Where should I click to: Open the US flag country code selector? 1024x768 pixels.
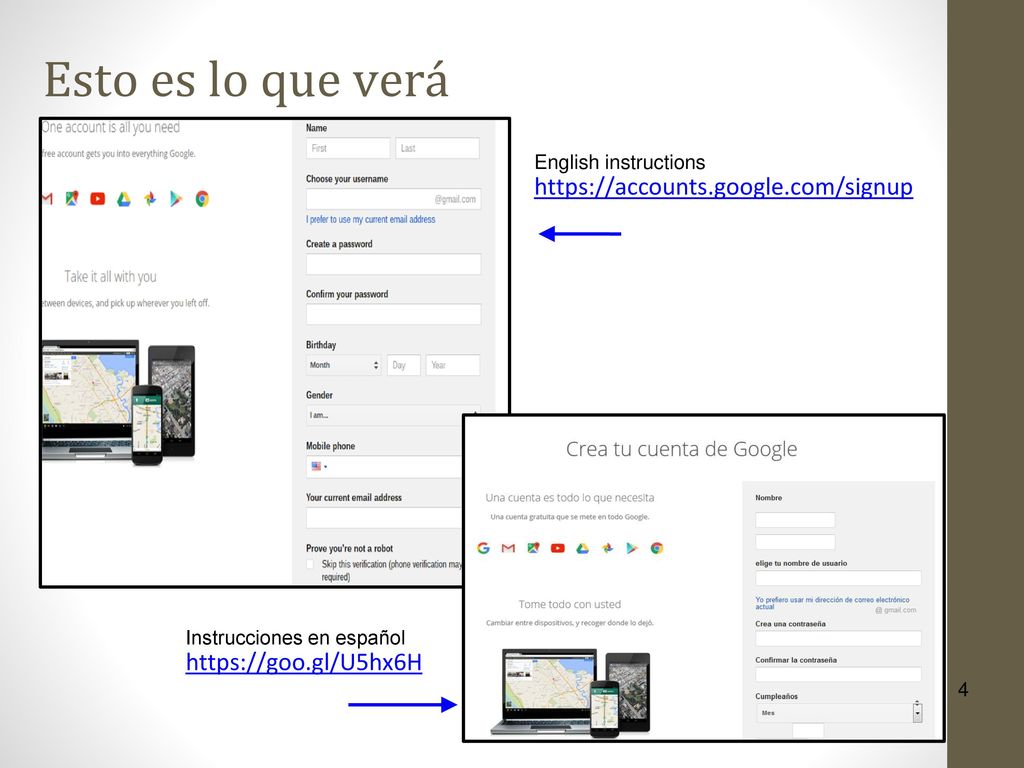coord(319,466)
